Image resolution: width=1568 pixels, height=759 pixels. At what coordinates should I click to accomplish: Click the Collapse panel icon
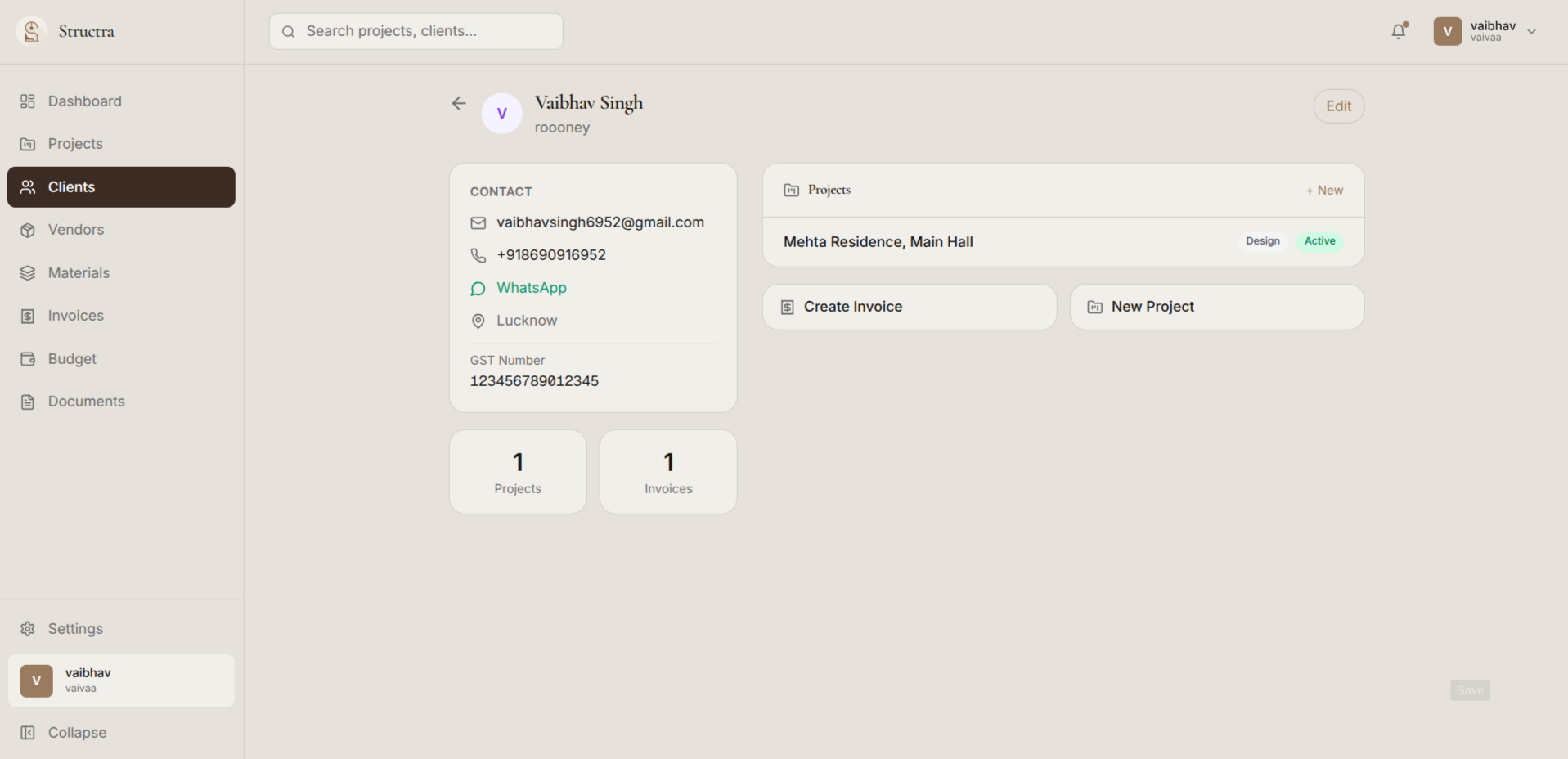pyautogui.click(x=28, y=733)
